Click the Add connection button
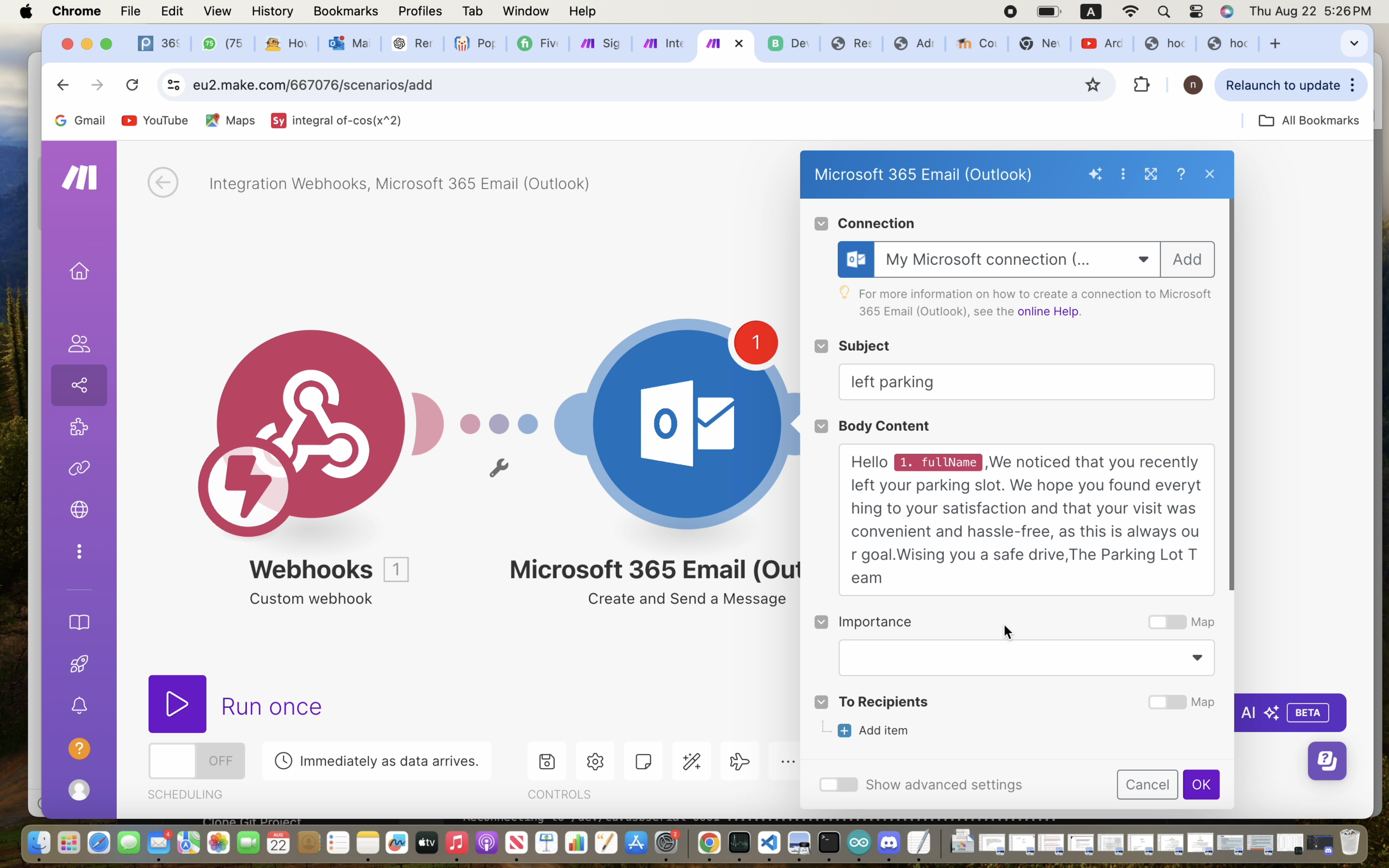This screenshot has width=1389, height=868. click(x=1187, y=260)
